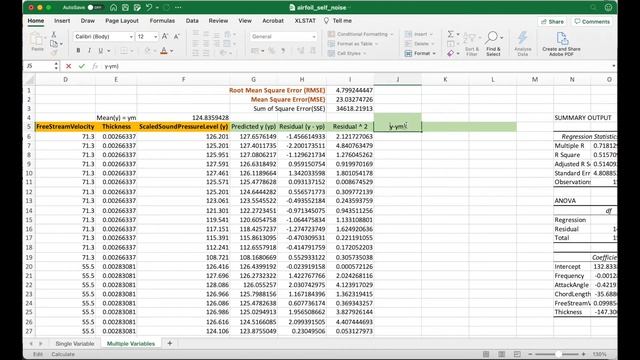Select column J header
The width and height of the screenshot is (640, 360).
tap(398, 80)
